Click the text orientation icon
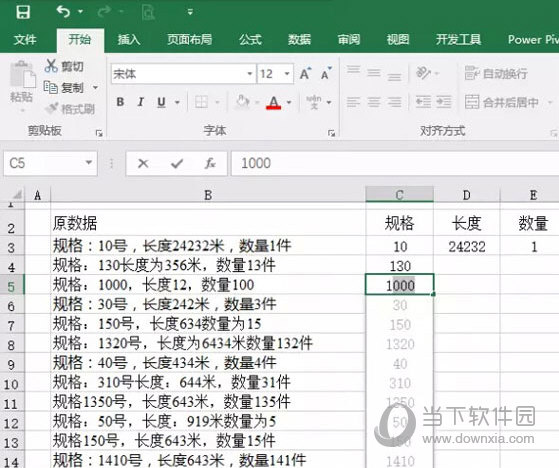The height and width of the screenshot is (468, 559). tap(424, 73)
